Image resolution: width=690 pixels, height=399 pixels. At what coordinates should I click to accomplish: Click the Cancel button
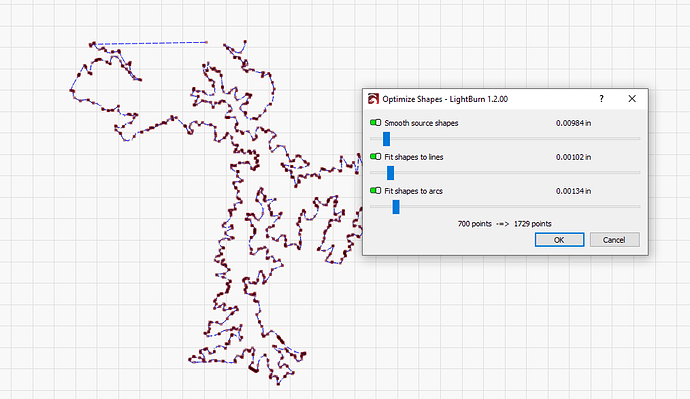coord(614,240)
